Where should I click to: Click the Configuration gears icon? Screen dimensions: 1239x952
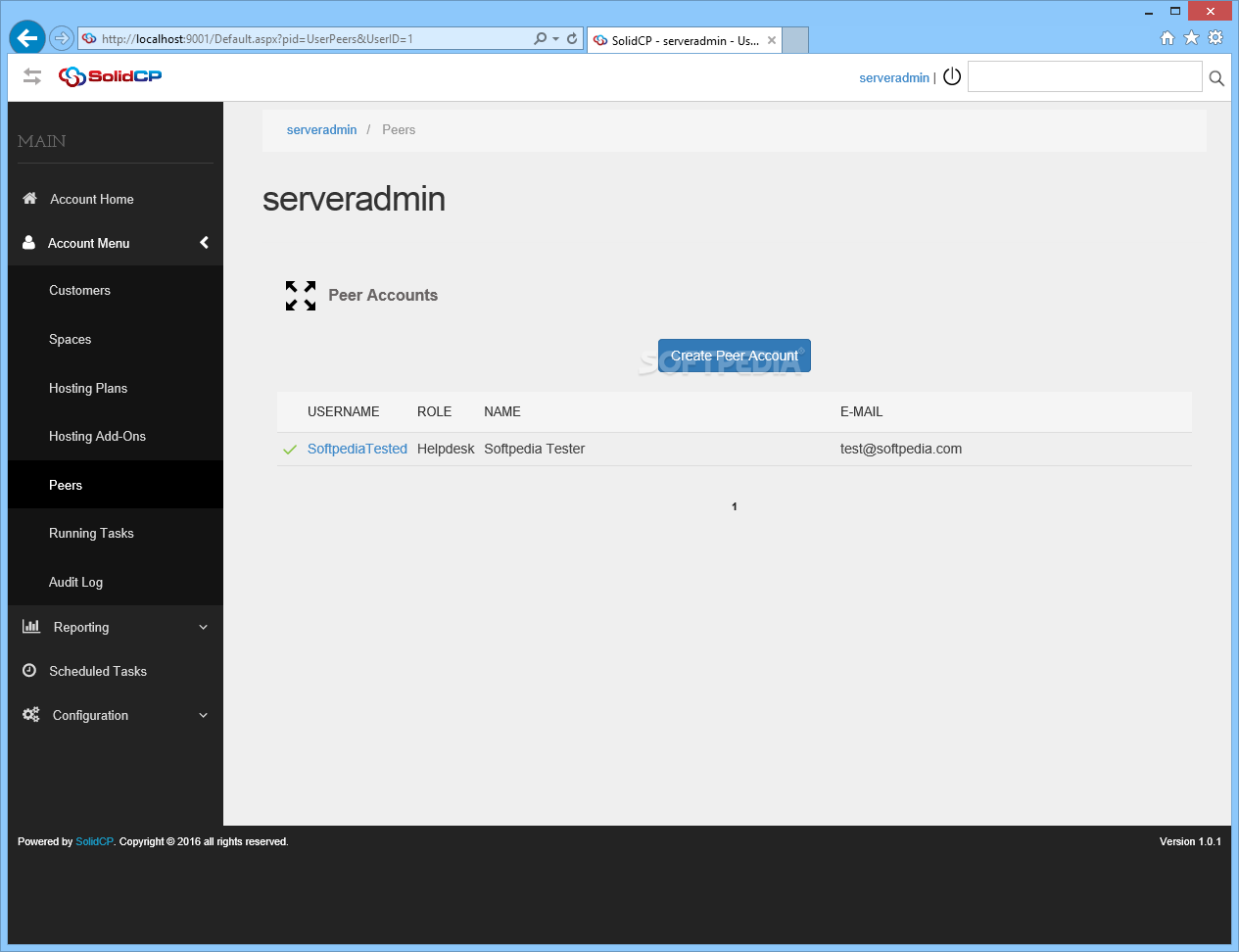tap(31, 714)
